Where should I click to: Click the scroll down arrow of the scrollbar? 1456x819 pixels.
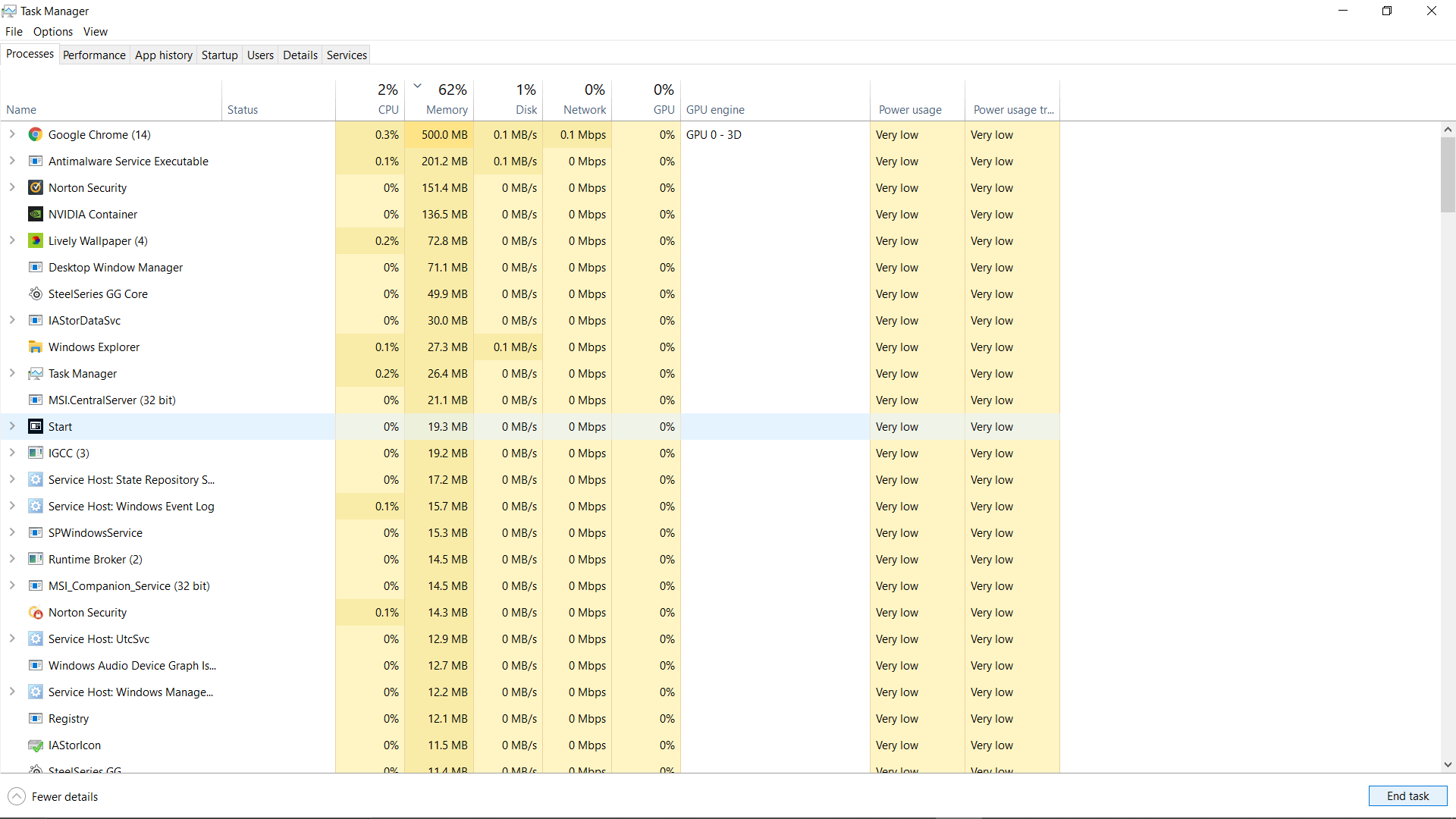1448,765
